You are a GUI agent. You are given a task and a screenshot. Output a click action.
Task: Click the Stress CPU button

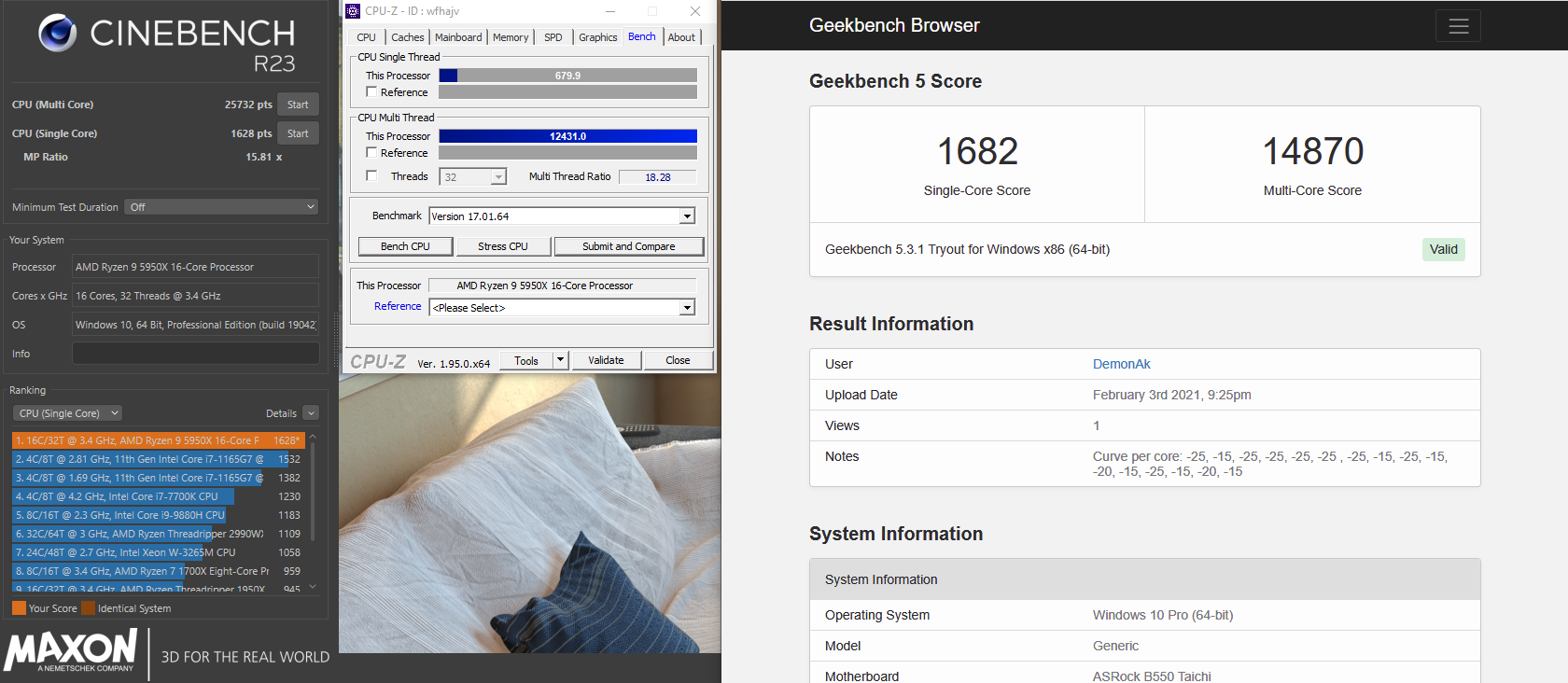503,246
